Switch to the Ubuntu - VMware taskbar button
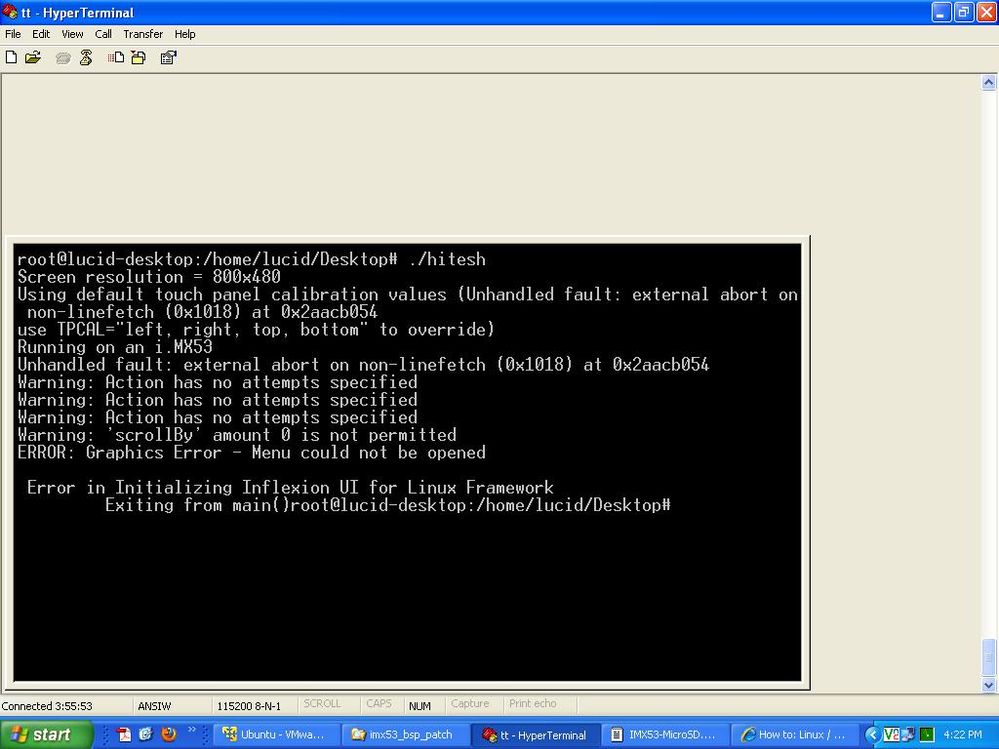The width and height of the screenshot is (999, 749). tap(275, 734)
